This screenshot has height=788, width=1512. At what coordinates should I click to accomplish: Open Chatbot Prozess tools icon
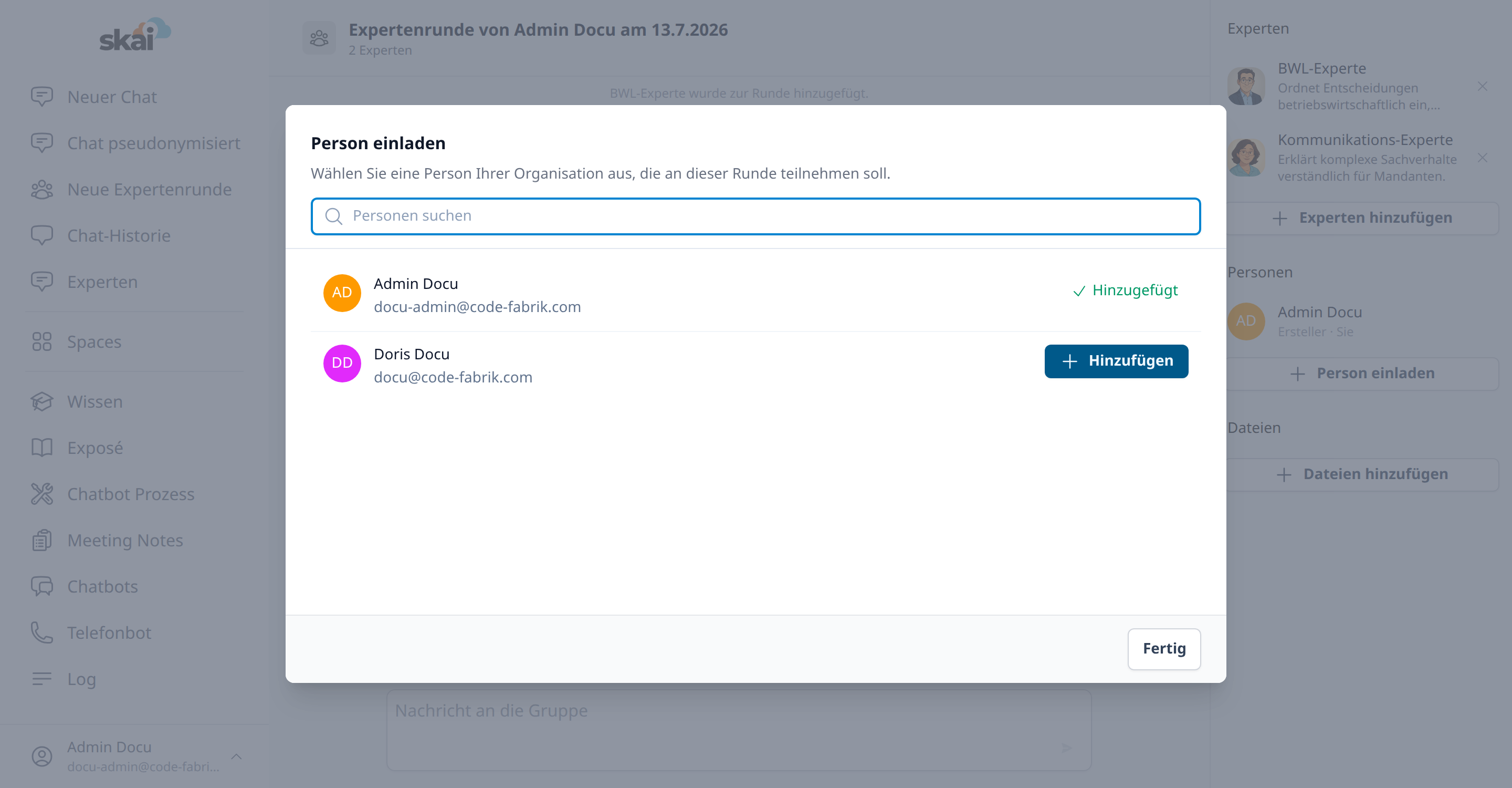(x=41, y=494)
